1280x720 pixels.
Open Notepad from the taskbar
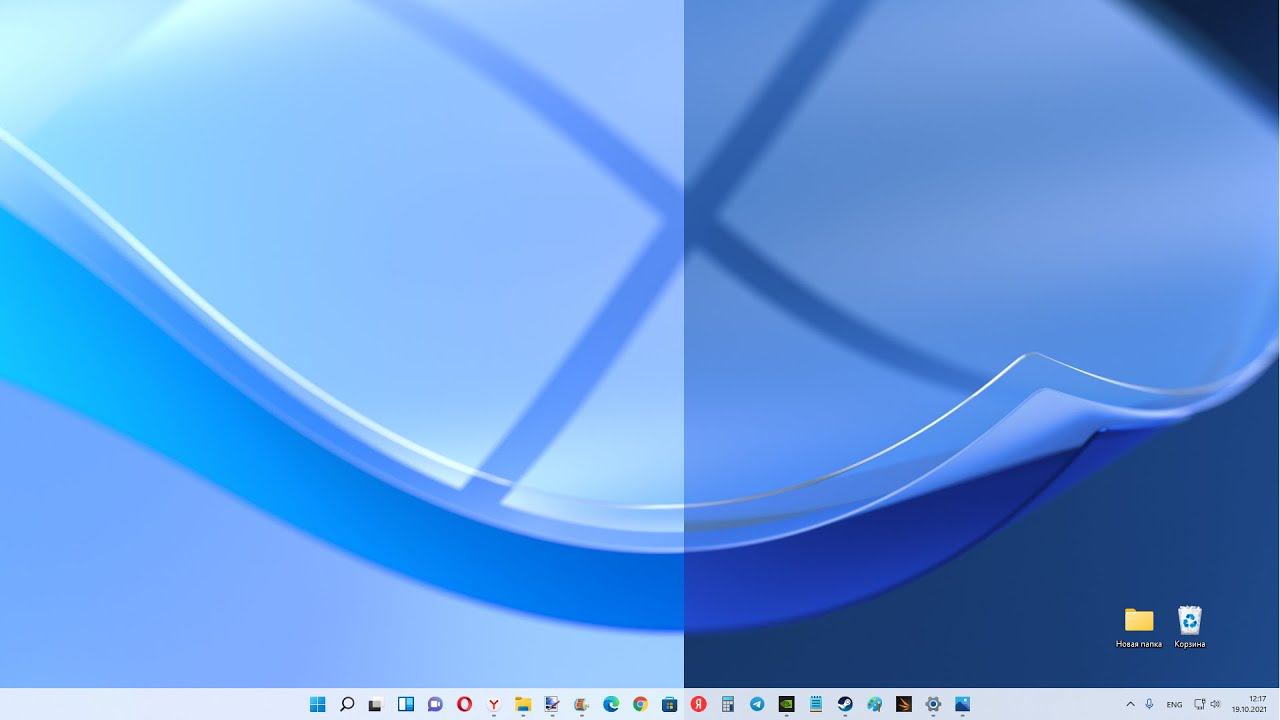816,704
